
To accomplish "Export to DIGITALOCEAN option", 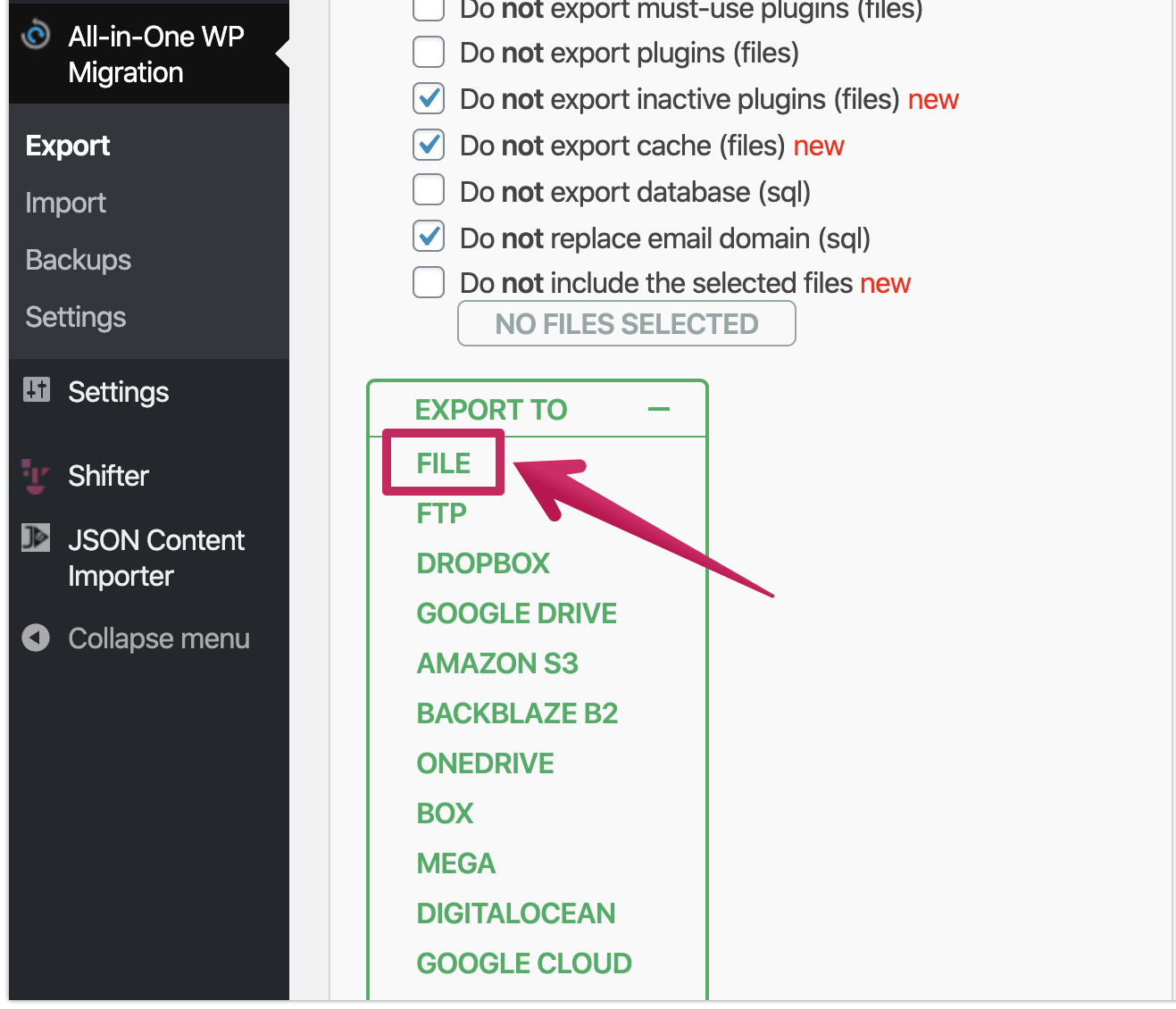I will click(x=516, y=913).
